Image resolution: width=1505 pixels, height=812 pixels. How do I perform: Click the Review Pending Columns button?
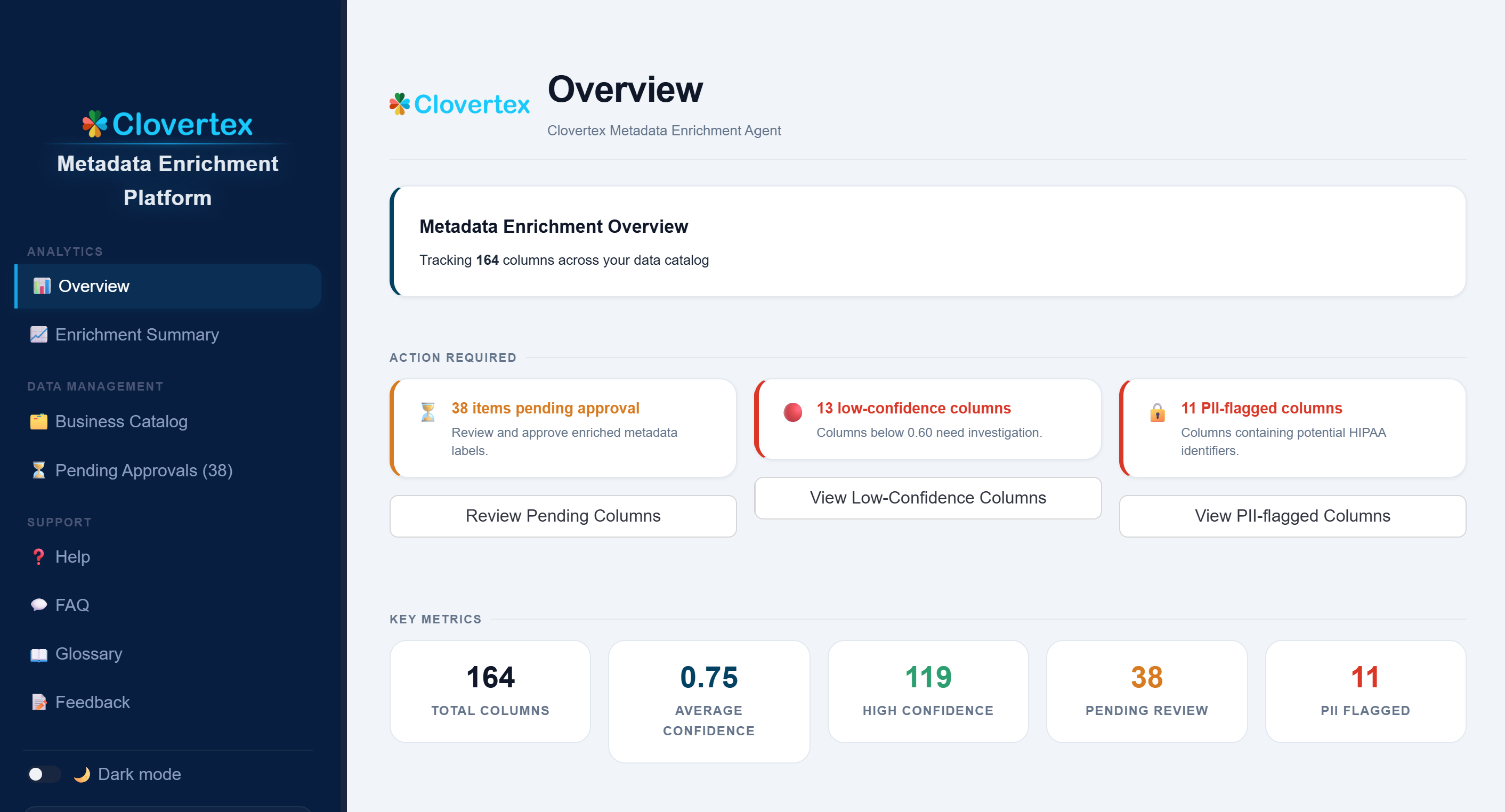tap(563, 516)
